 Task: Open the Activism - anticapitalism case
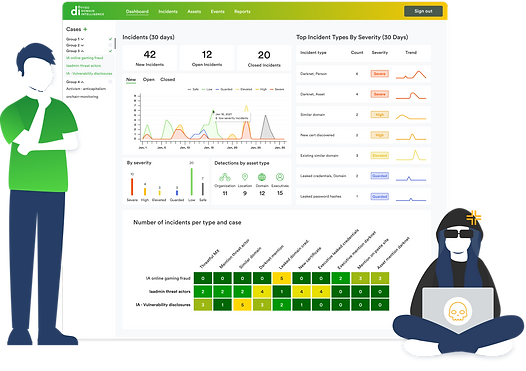[86, 89]
